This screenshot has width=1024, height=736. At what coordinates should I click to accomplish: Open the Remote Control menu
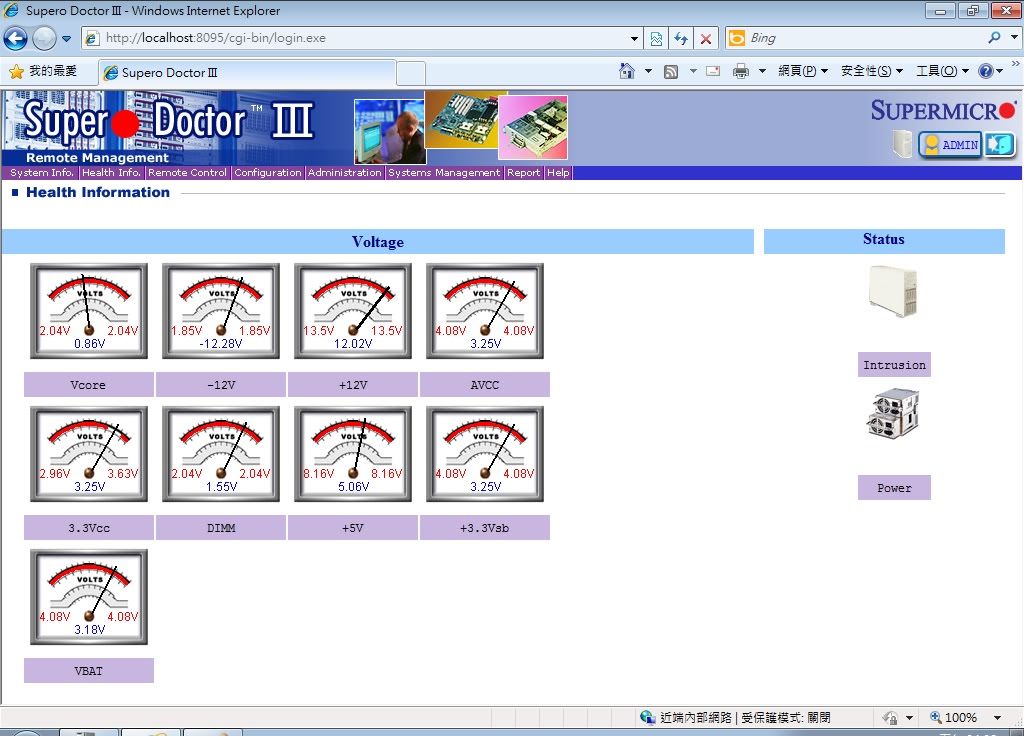pos(187,172)
